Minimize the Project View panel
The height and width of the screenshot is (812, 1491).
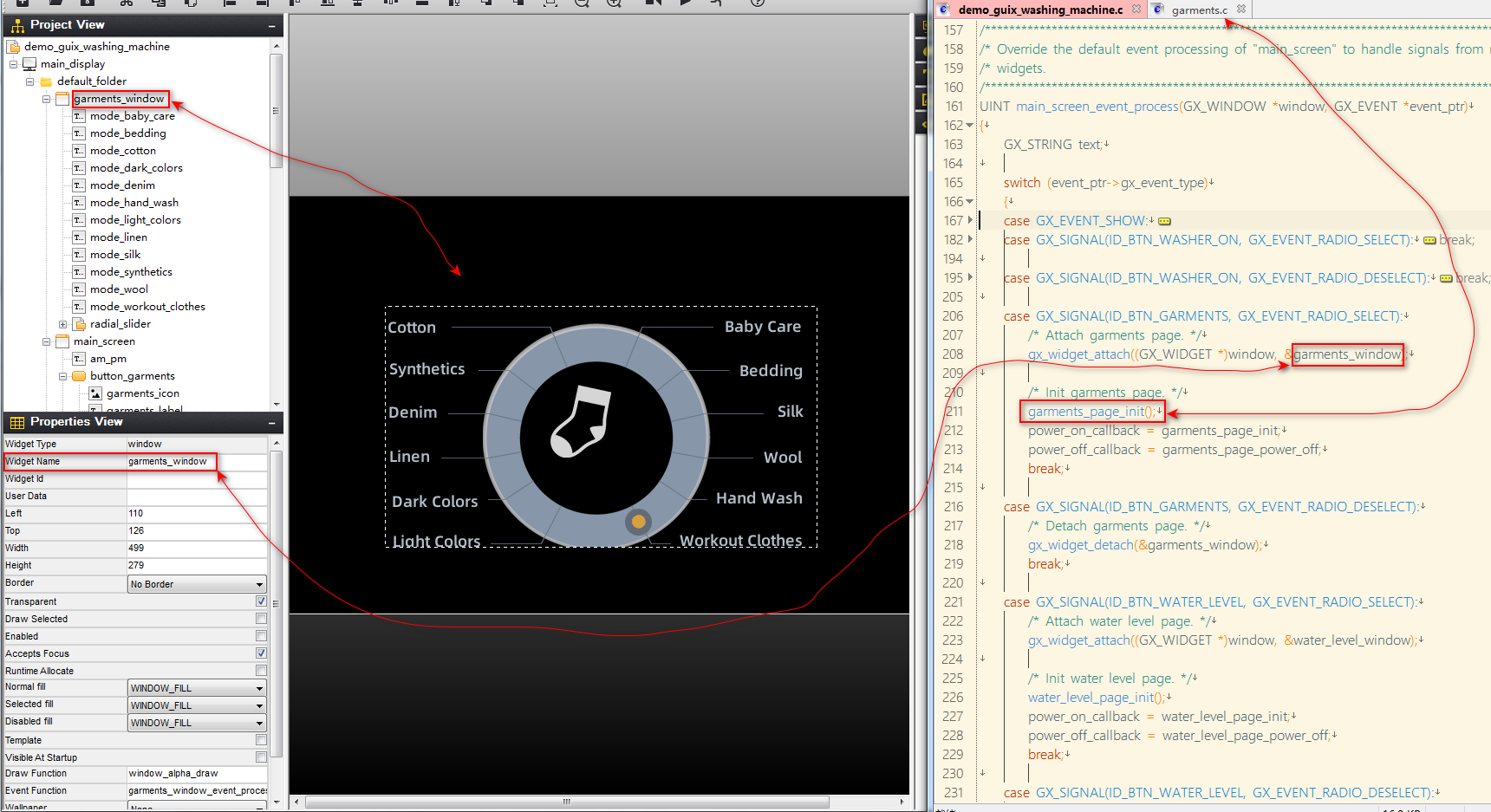tap(272, 26)
